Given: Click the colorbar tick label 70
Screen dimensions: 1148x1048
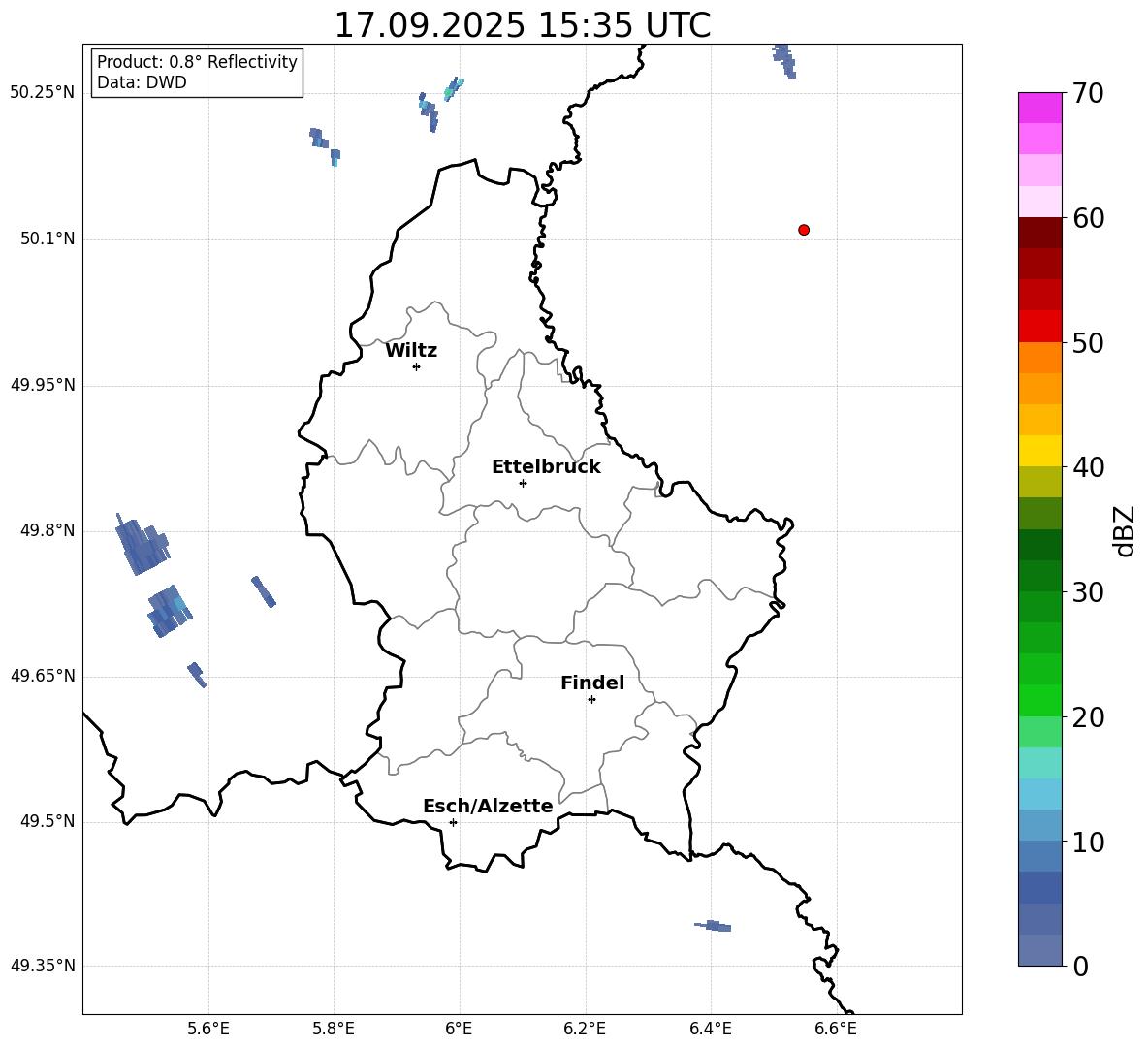Looking at the screenshot, I should (x=1089, y=93).
